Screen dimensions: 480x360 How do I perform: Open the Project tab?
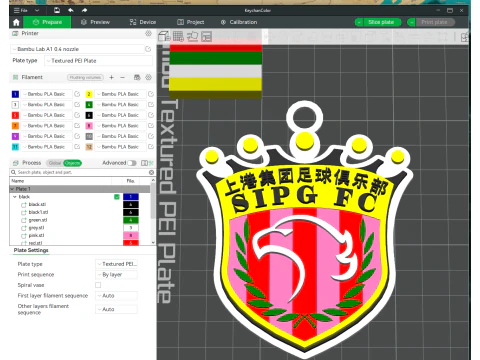[x=191, y=22]
